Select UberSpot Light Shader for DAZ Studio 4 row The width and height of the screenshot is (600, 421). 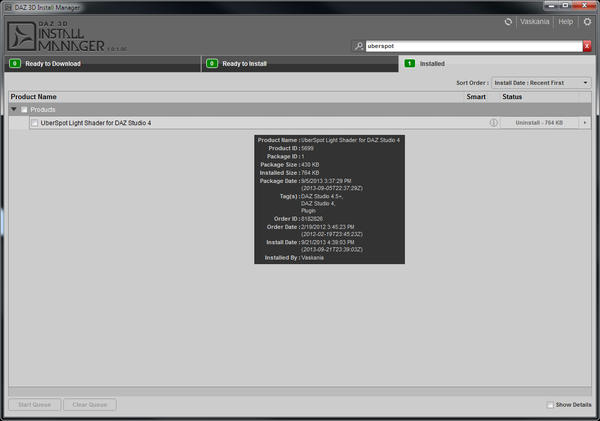[x=310, y=123]
